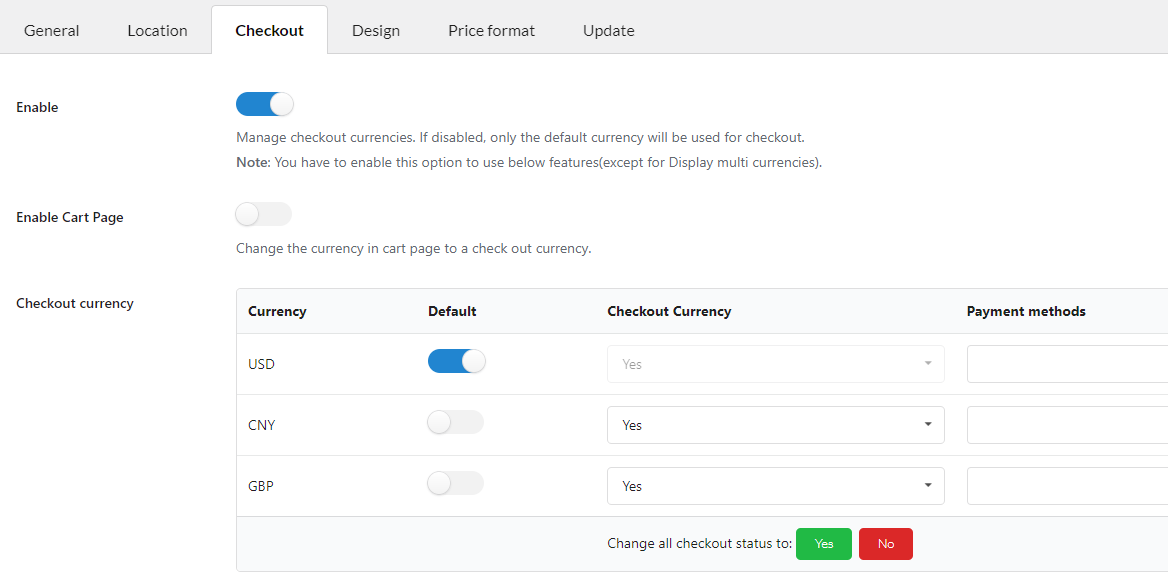The width and height of the screenshot is (1168, 580).
Task: Open GBP Checkout Currency dropdown
Action: pos(775,486)
